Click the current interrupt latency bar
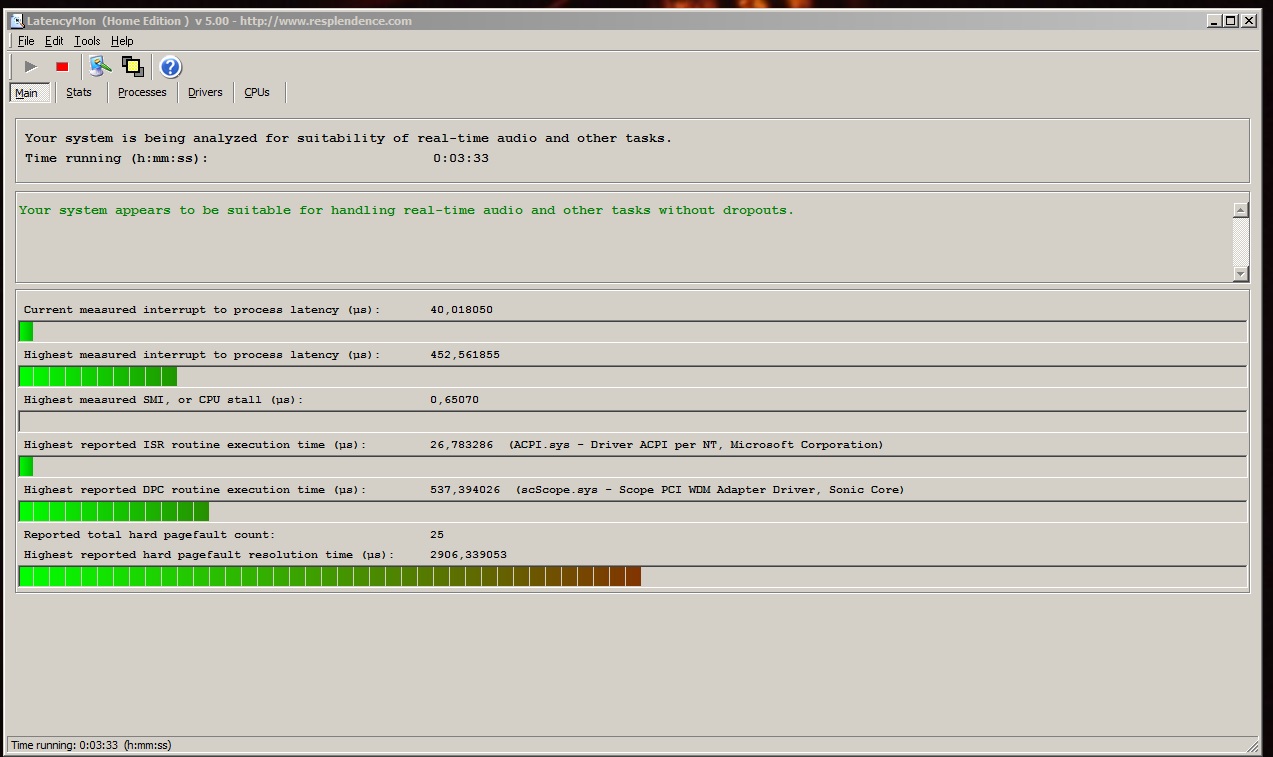Viewport: 1273px width, 757px height. 633,331
